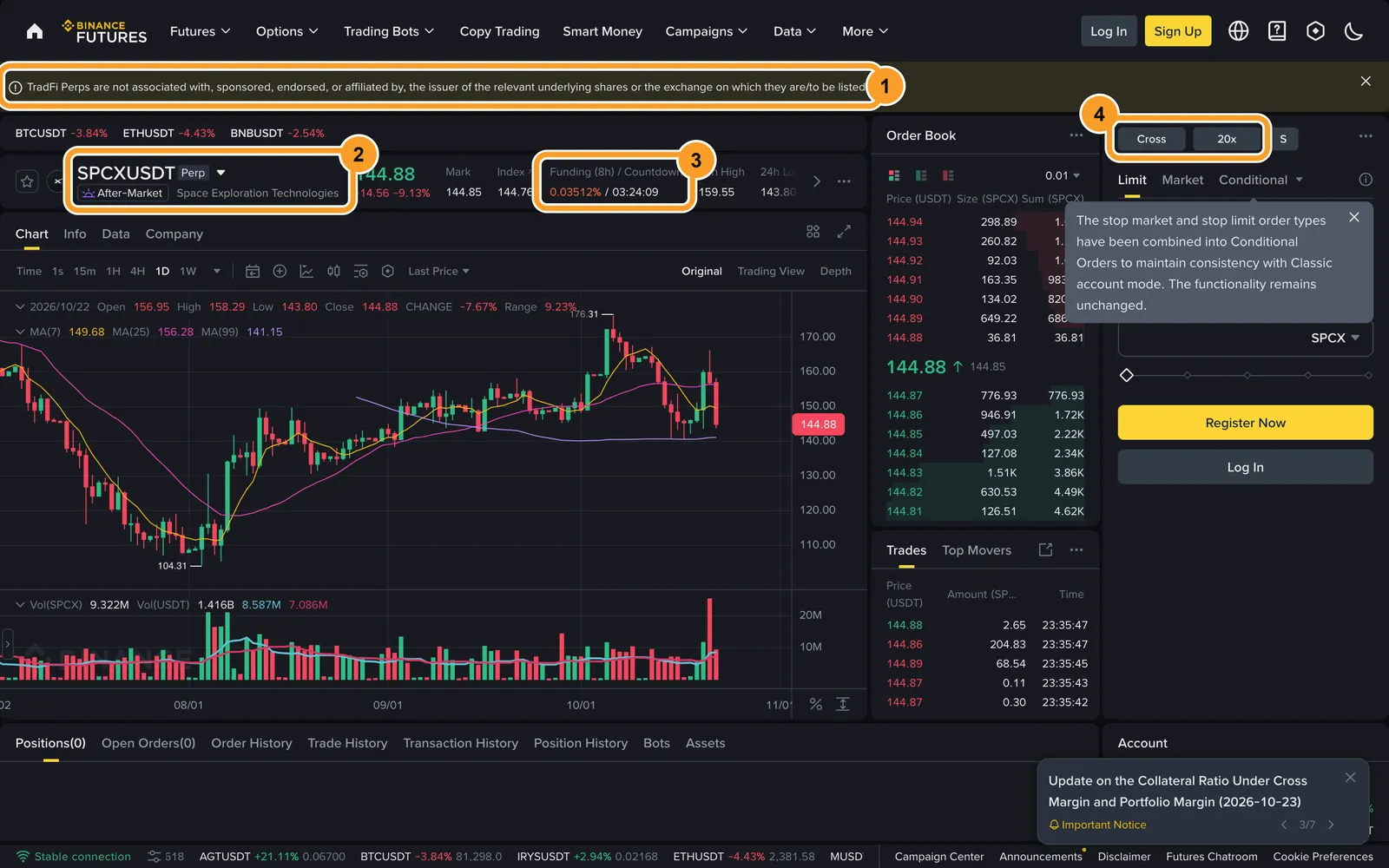Close the Conditional Orders tooltip
The height and width of the screenshot is (868, 1389).
coord(1354,217)
